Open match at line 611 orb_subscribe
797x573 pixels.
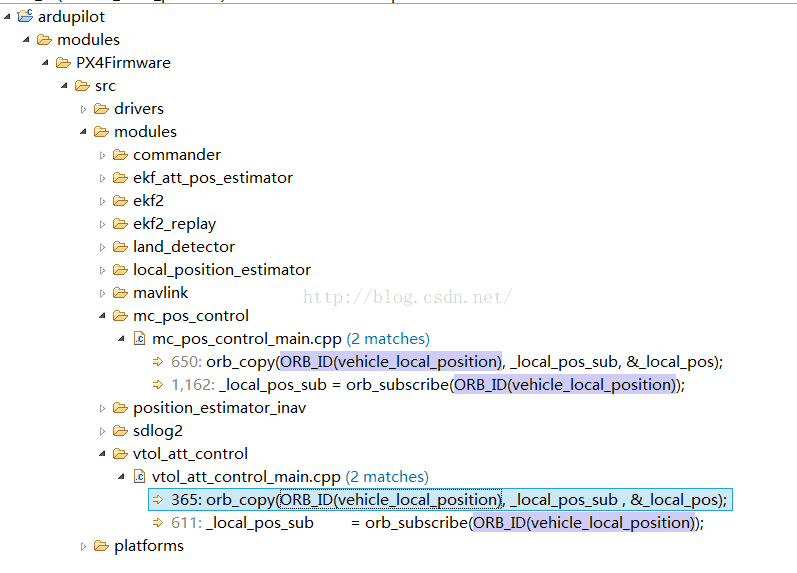(x=437, y=523)
